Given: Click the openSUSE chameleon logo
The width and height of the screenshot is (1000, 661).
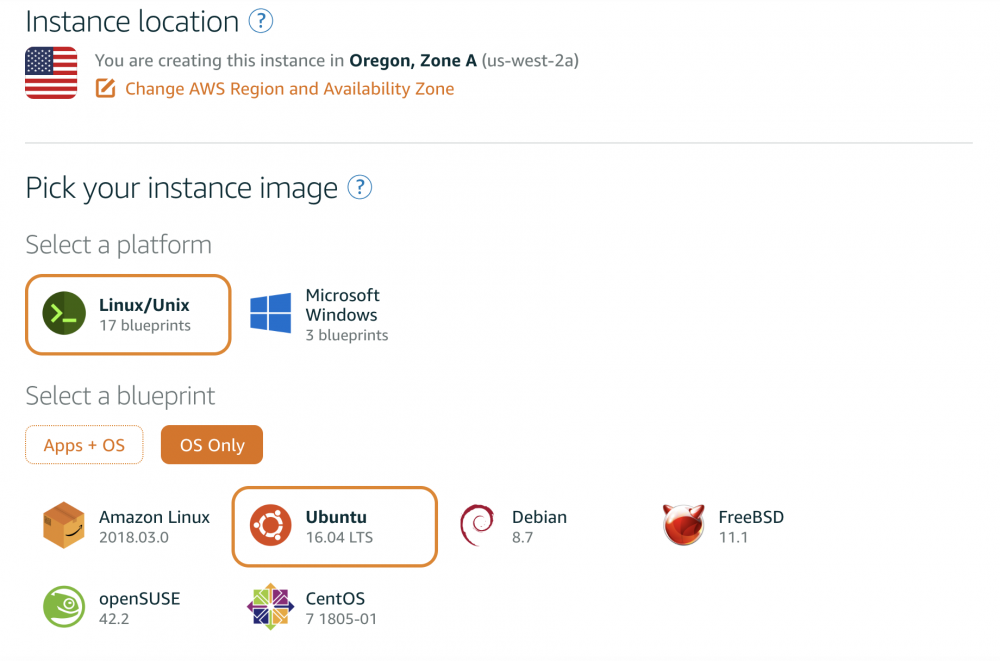Looking at the screenshot, I should 64,606.
